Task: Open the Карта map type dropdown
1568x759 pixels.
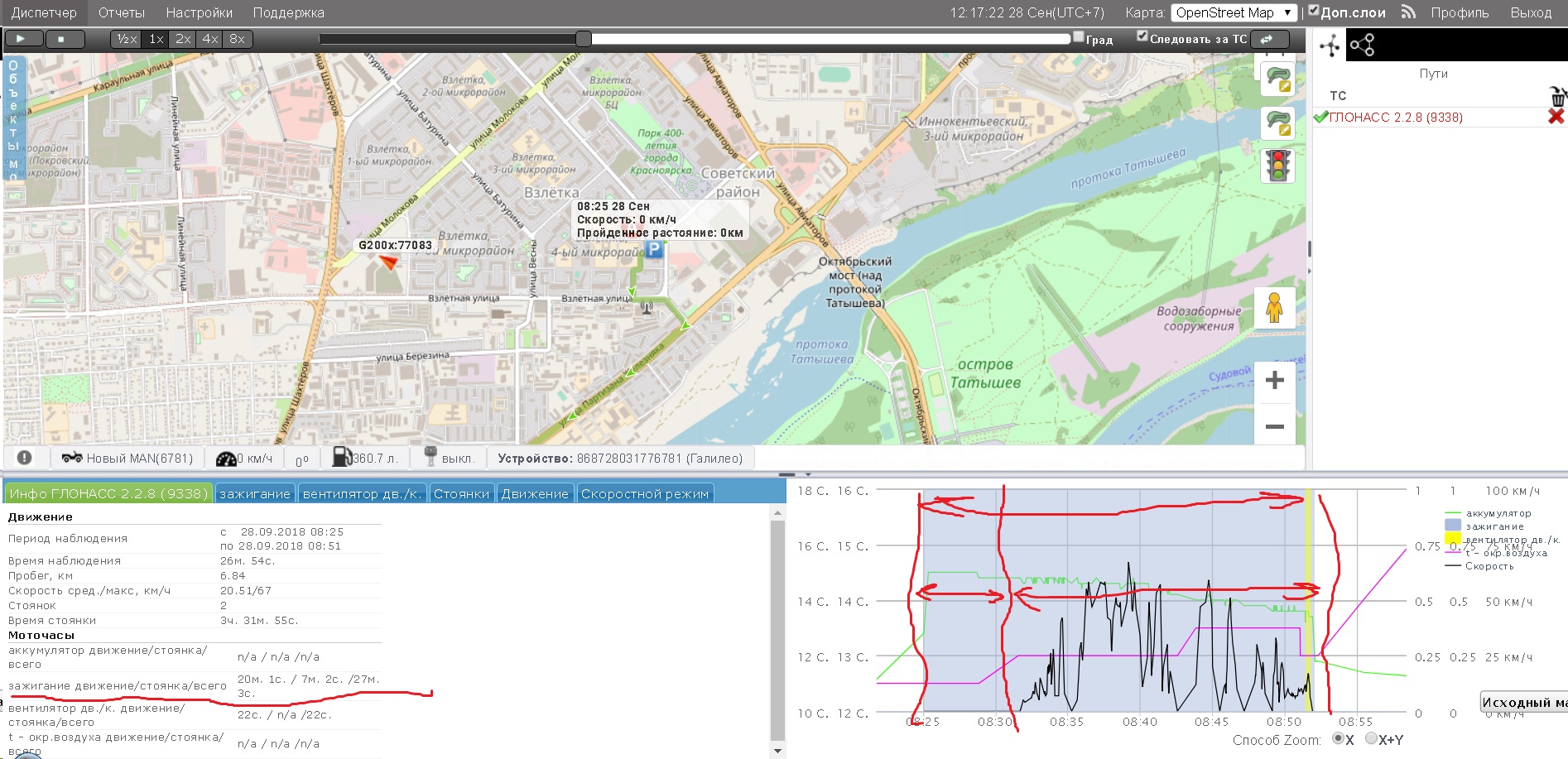Action: pos(1233,12)
